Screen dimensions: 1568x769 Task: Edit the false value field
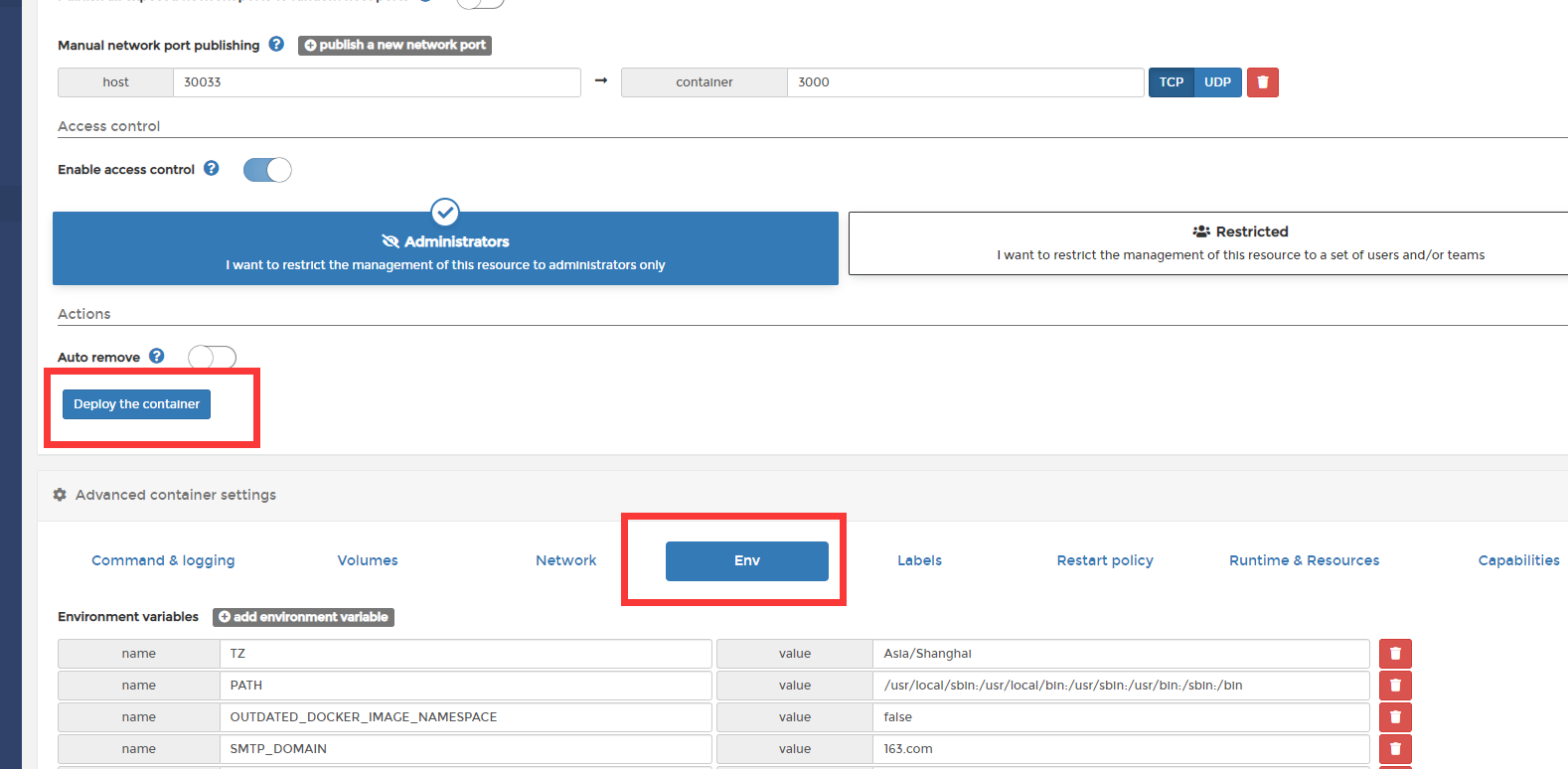point(1121,717)
